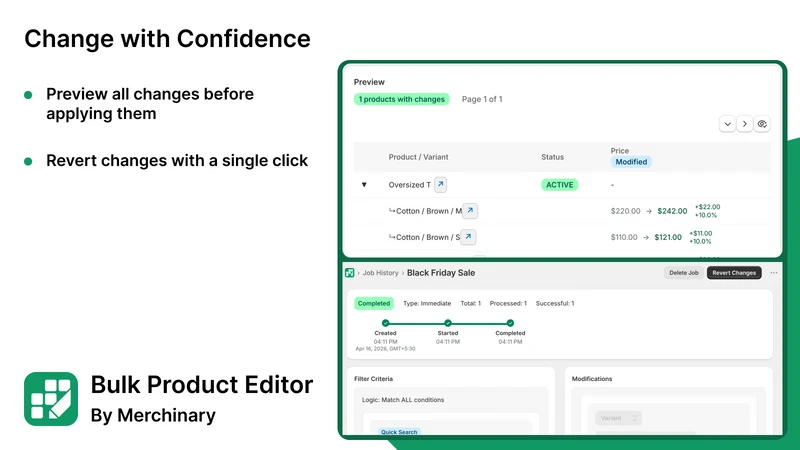800x450 pixels.
Task: Open the three-dot more options menu
Action: pyautogui.click(x=774, y=273)
